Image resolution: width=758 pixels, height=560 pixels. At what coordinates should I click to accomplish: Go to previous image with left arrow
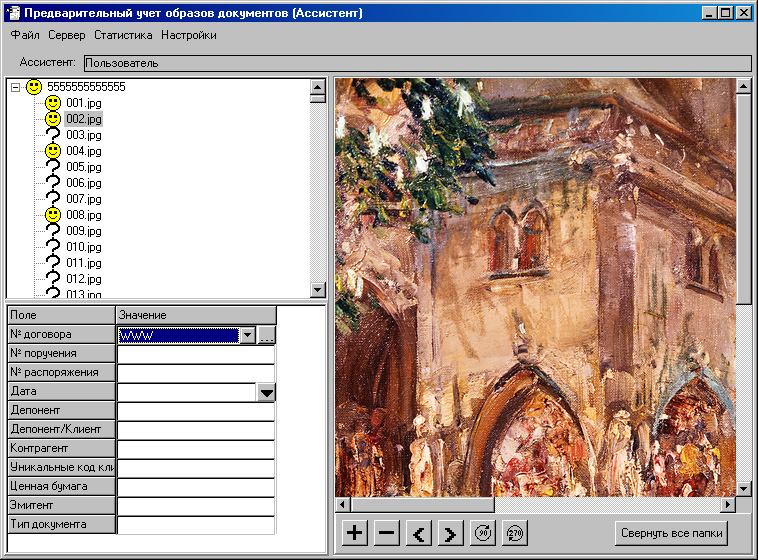(x=419, y=533)
